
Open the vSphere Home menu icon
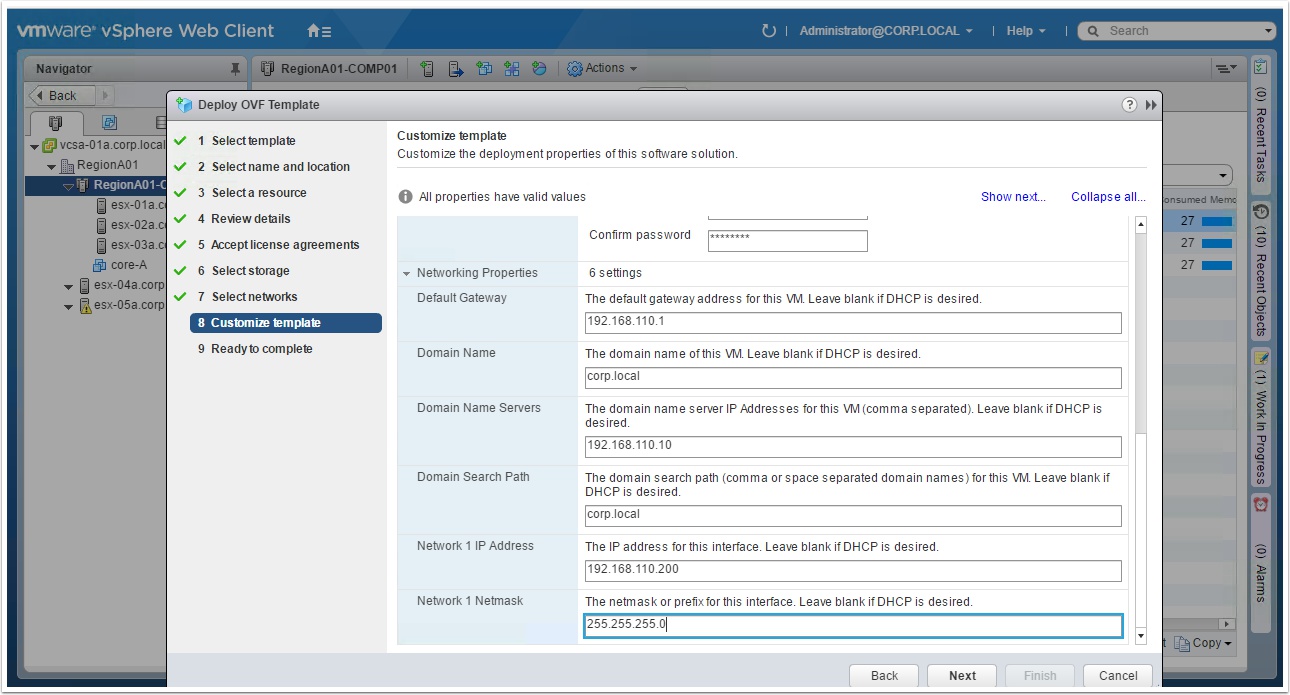pyautogui.click(x=319, y=31)
